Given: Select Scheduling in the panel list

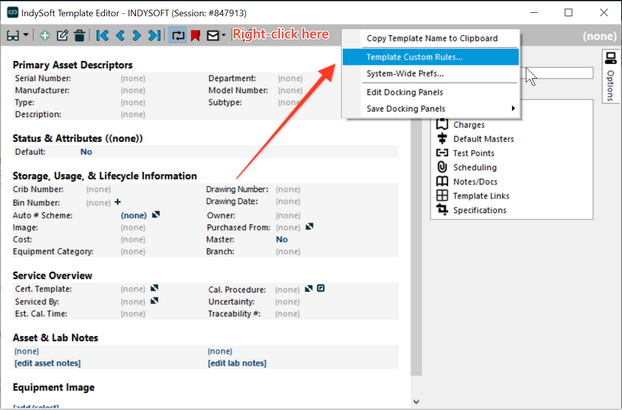Looking at the screenshot, I should point(474,167).
